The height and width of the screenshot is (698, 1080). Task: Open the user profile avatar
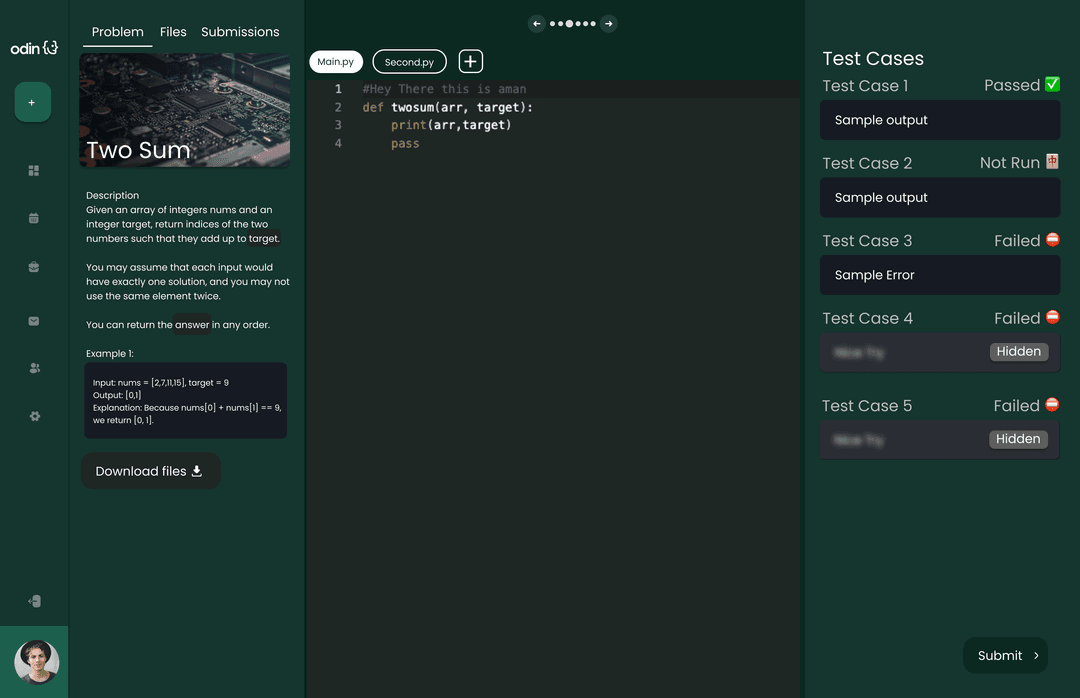37,661
